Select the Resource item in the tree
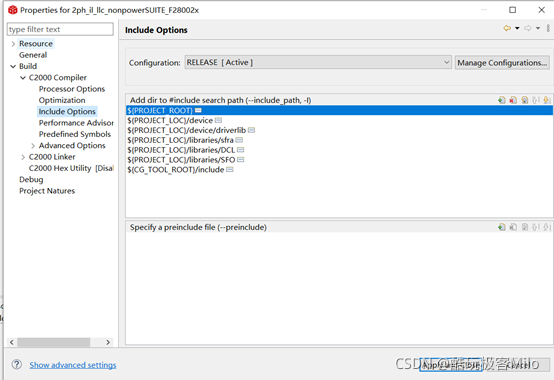 pyautogui.click(x=36, y=44)
